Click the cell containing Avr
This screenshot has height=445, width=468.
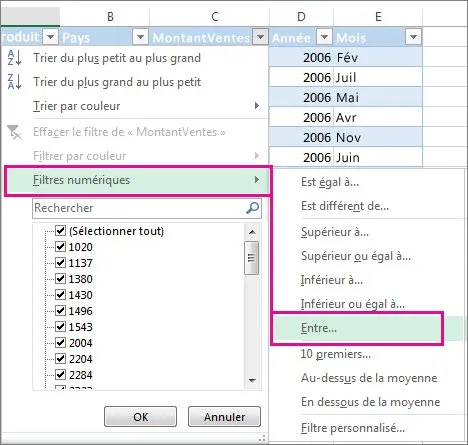click(x=378, y=117)
